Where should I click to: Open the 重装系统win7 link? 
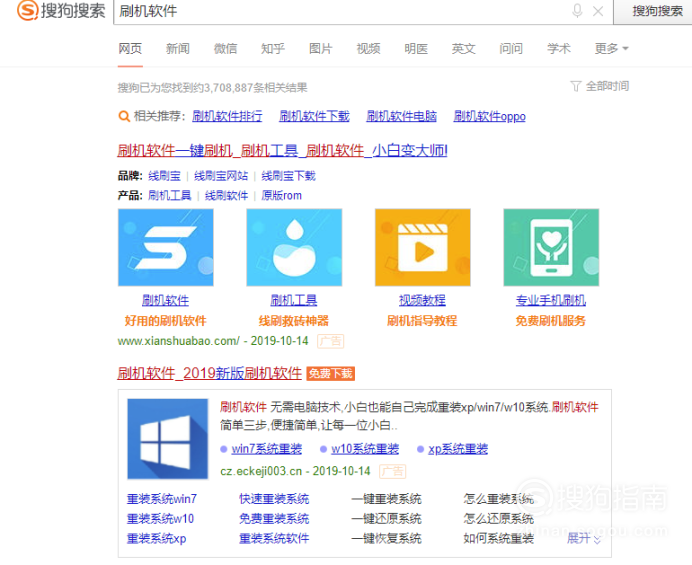(162, 499)
